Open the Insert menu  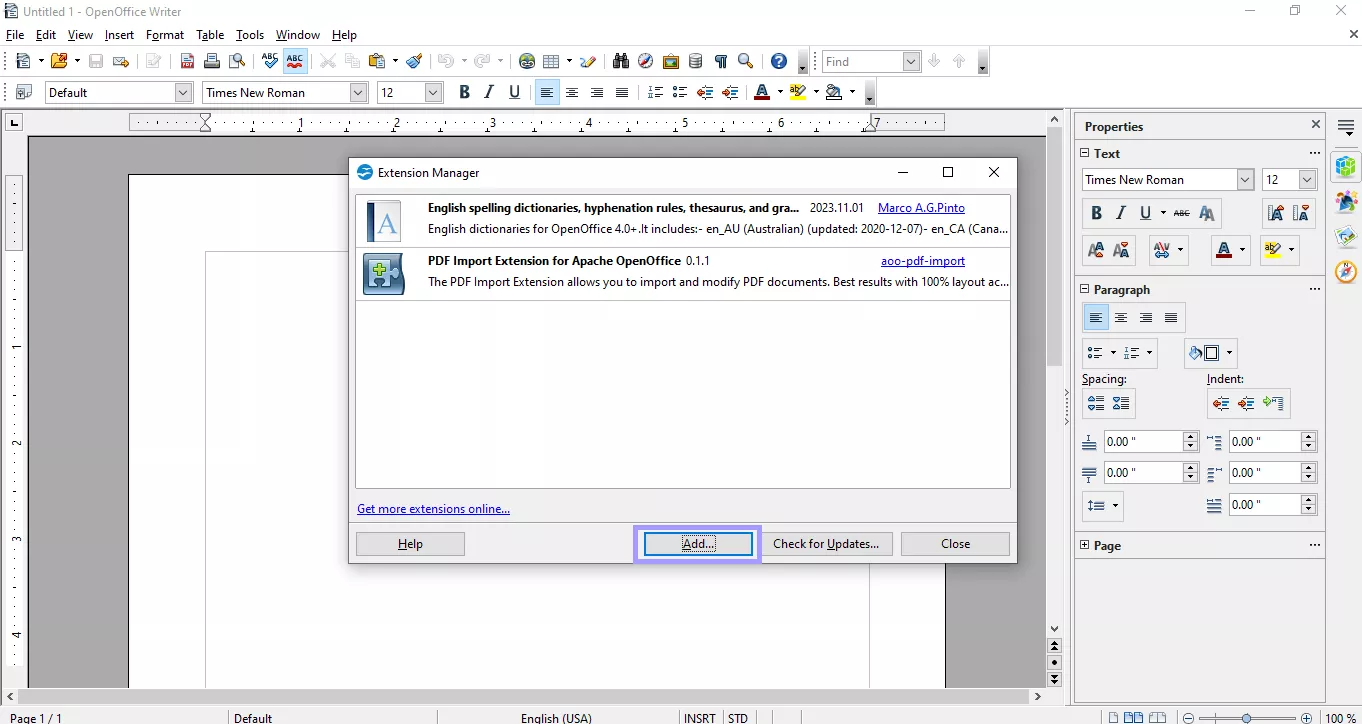(119, 35)
